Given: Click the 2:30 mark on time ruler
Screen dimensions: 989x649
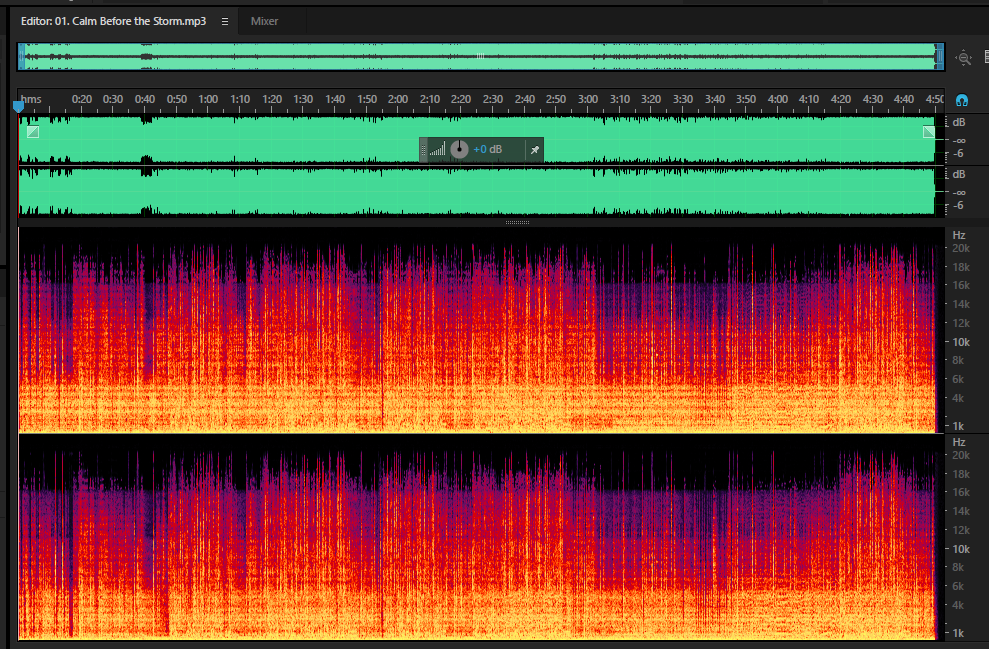Looking at the screenshot, I should coord(493,99).
